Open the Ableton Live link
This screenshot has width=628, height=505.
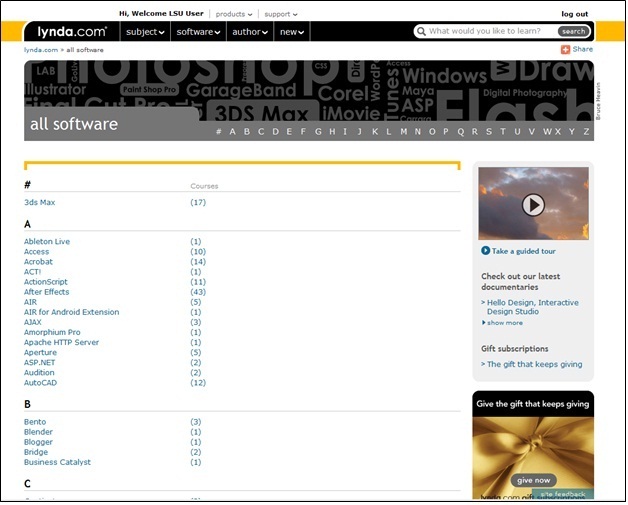click(47, 241)
